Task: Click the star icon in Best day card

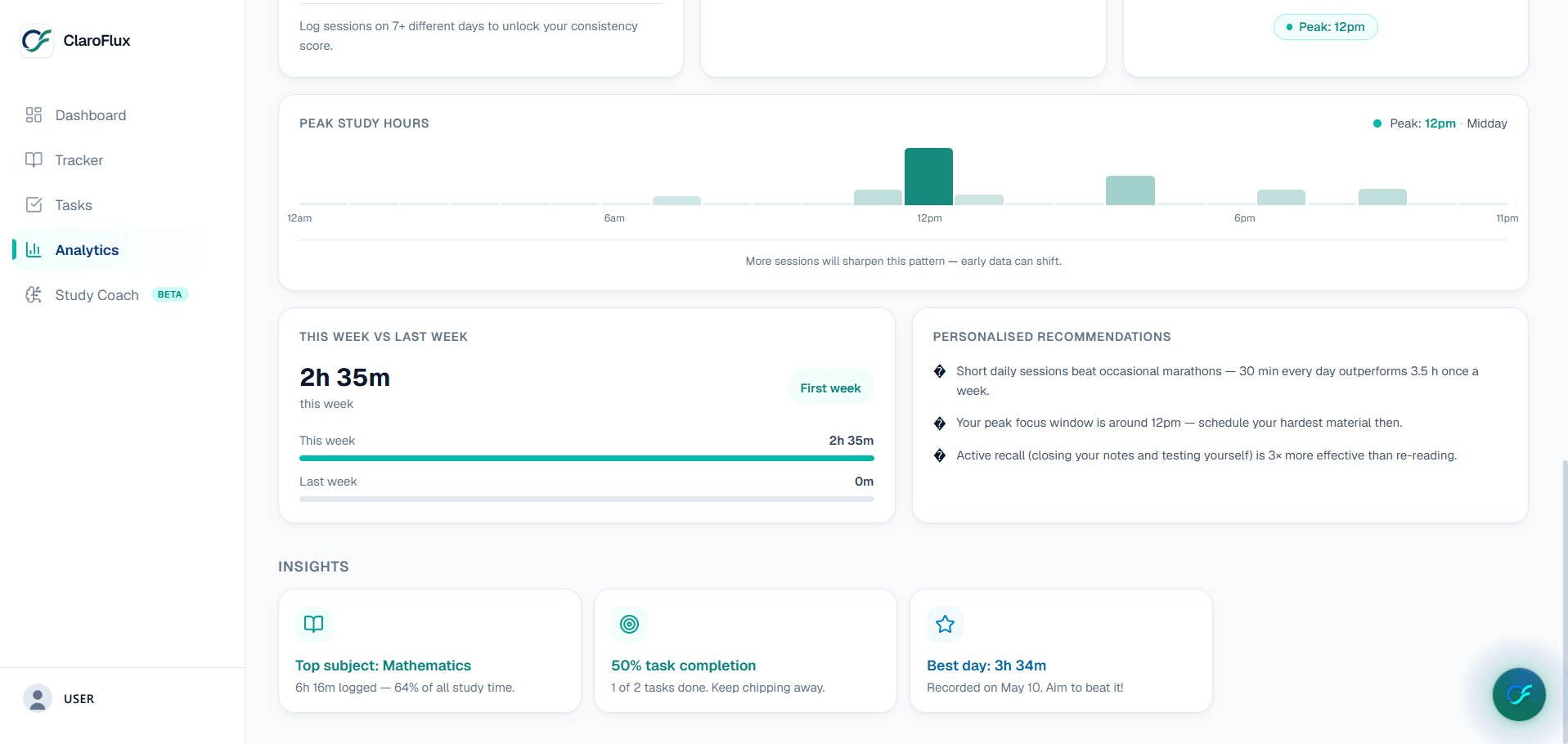Action: point(945,625)
